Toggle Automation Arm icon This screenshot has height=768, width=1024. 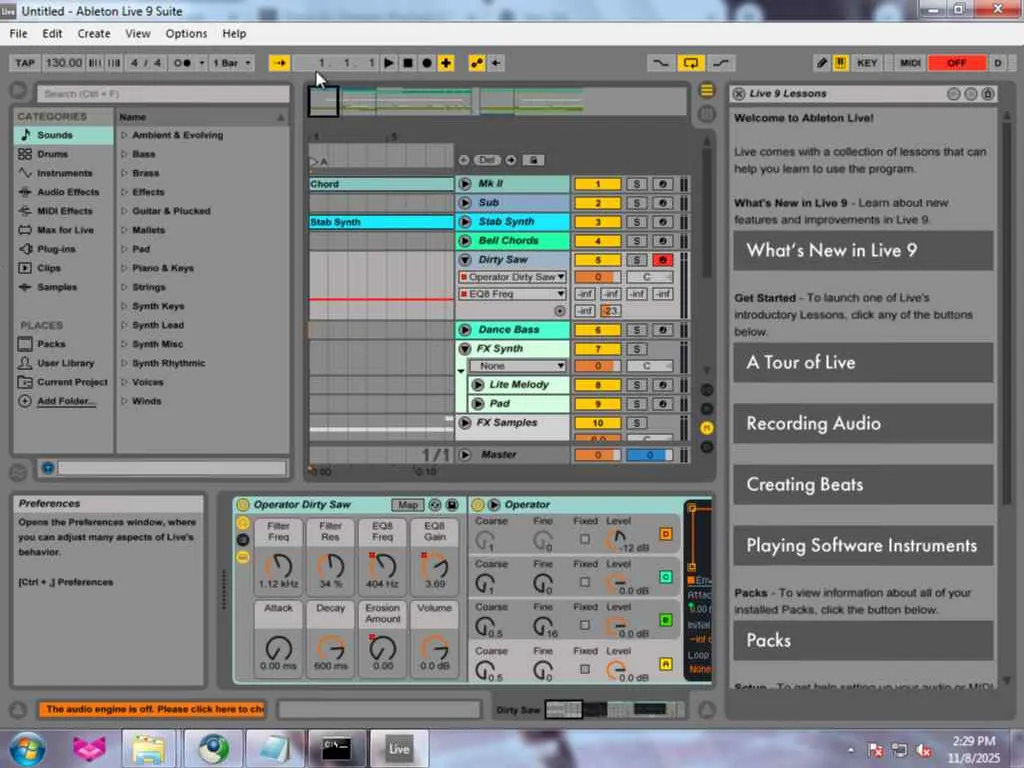click(477, 63)
